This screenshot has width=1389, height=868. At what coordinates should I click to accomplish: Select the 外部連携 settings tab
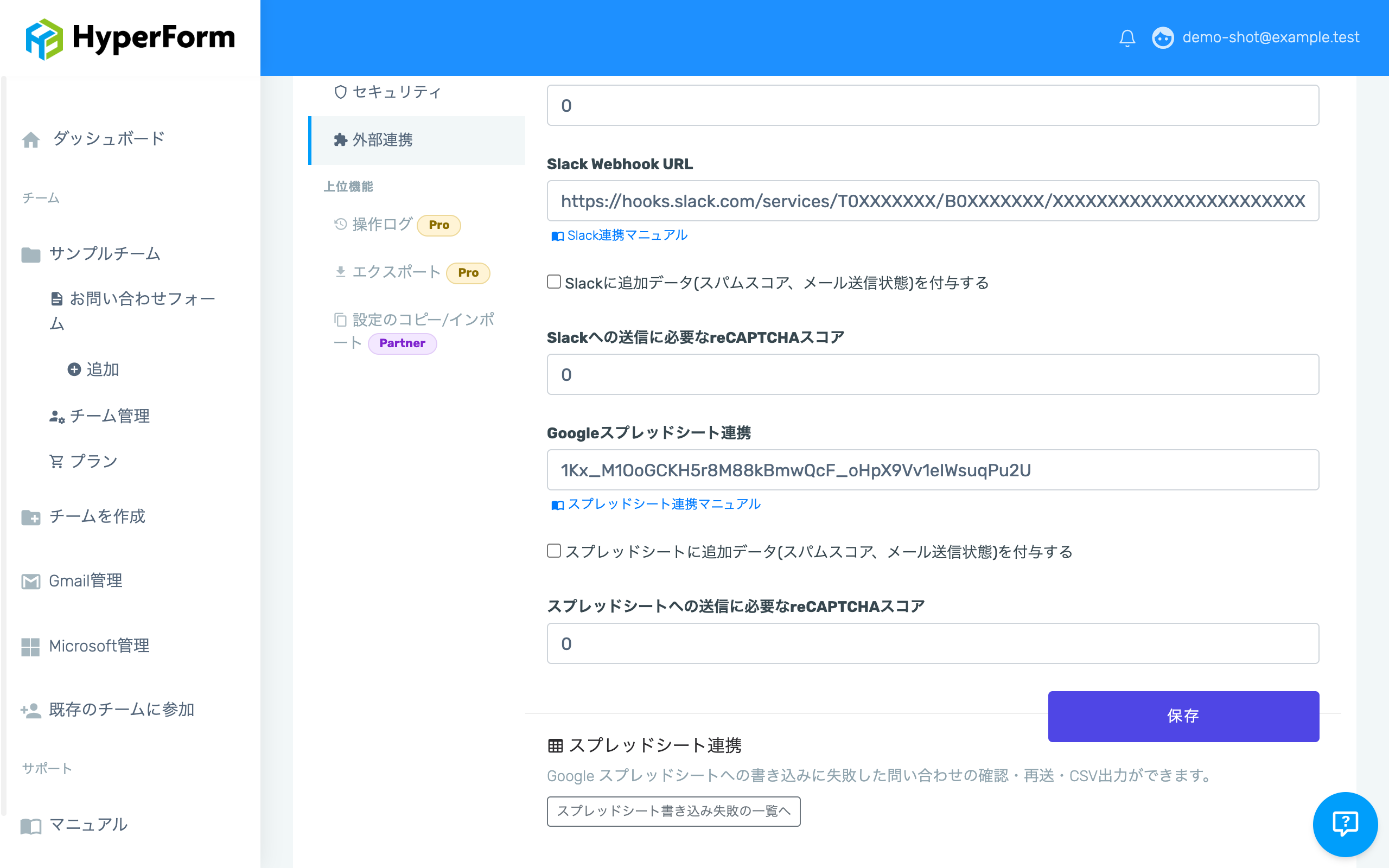coord(417,140)
